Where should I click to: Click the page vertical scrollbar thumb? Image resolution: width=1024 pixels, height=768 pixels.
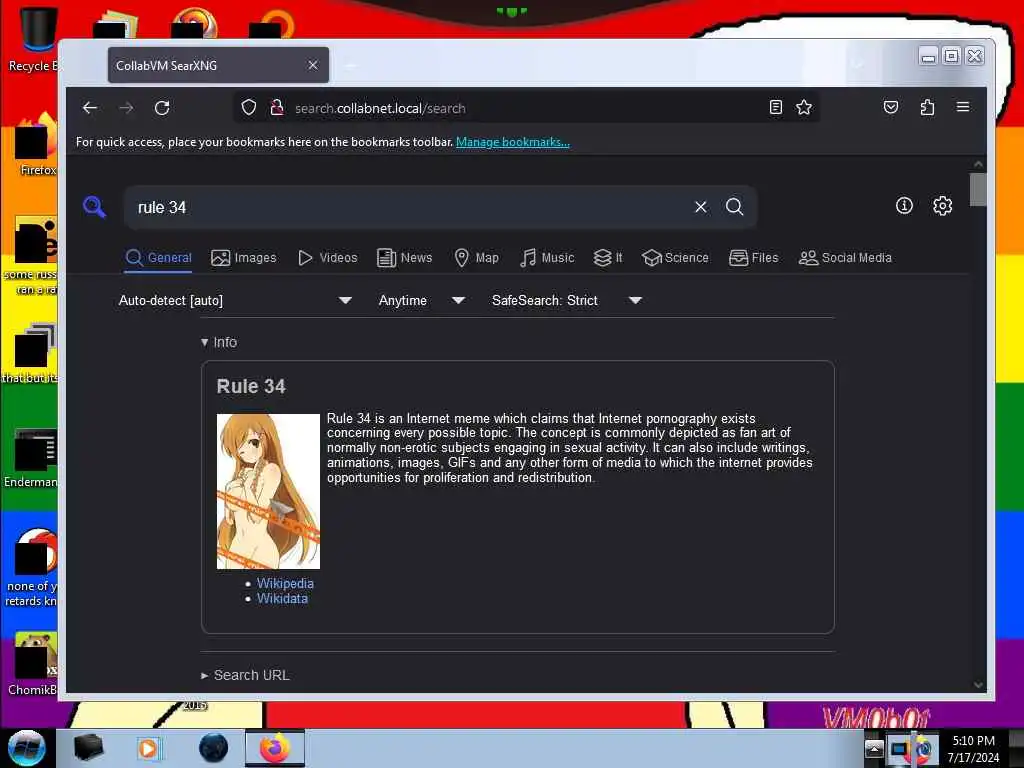tap(978, 189)
